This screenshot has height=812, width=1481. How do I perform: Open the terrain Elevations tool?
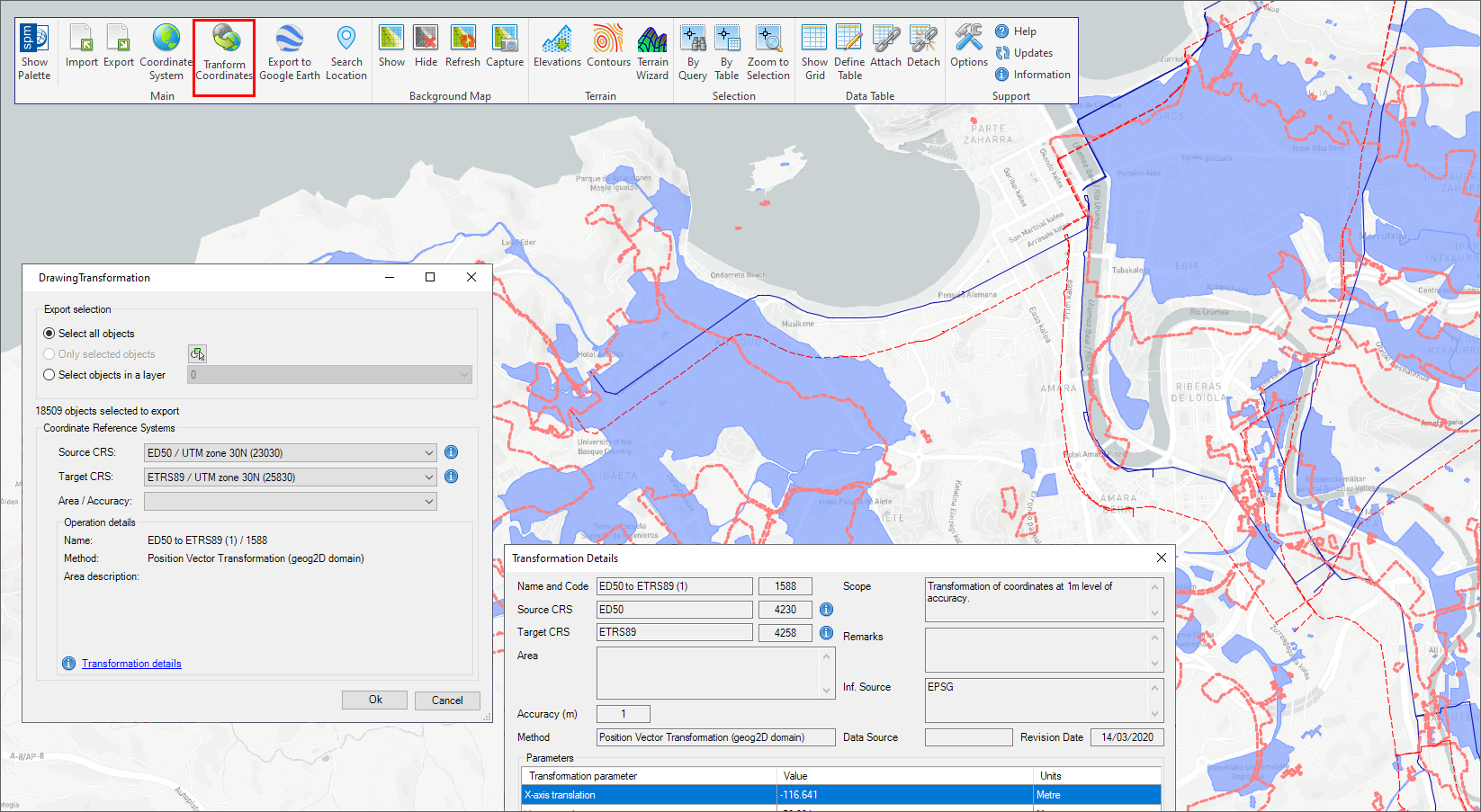tap(557, 46)
